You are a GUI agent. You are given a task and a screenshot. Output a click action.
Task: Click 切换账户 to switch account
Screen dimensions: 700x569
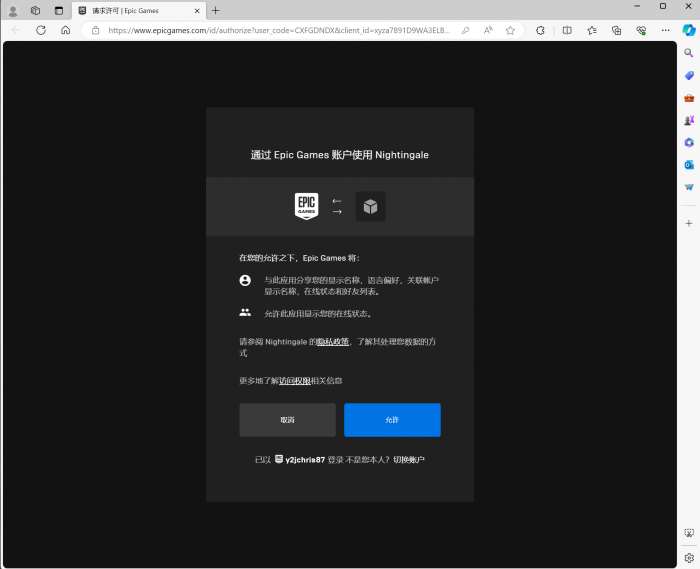[x=408, y=460]
